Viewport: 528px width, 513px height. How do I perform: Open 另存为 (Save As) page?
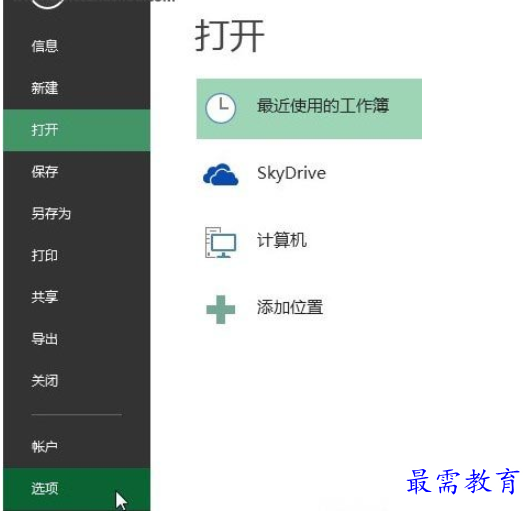(x=76, y=214)
